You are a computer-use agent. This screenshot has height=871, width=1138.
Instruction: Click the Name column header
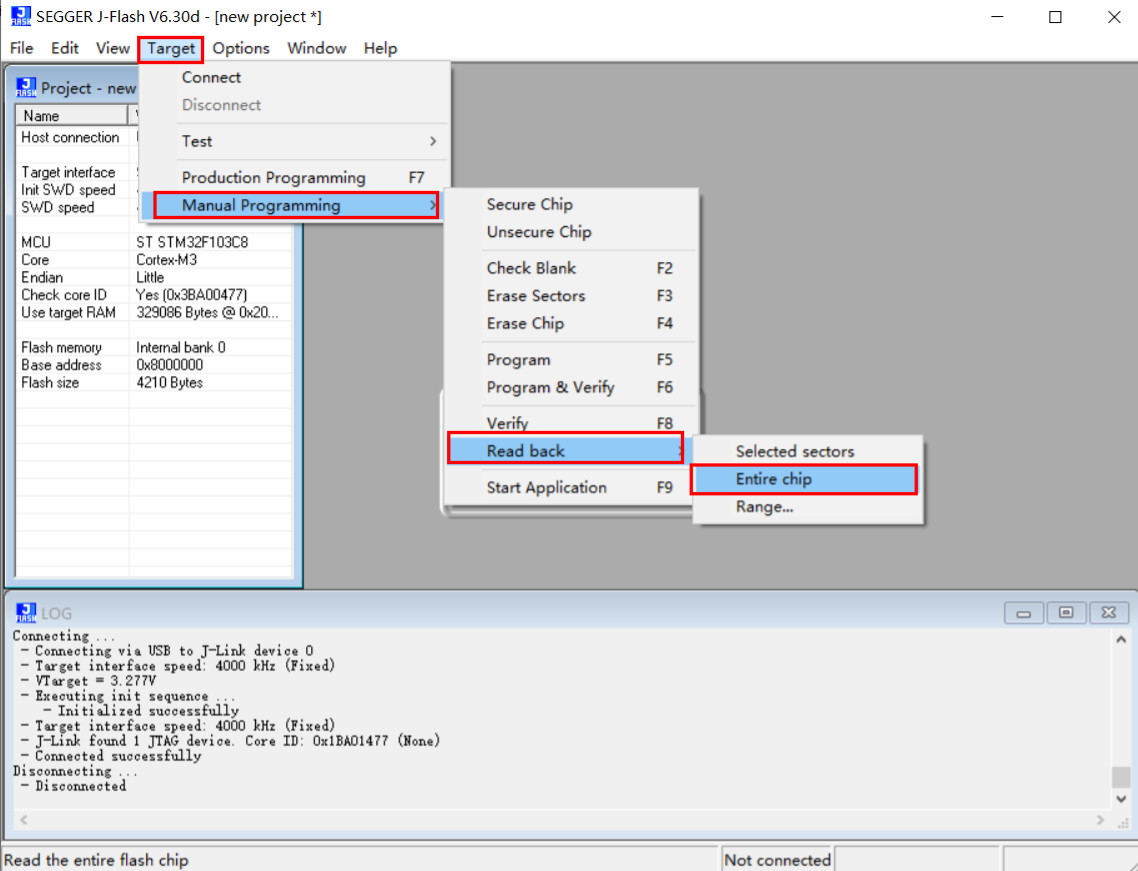click(71, 115)
